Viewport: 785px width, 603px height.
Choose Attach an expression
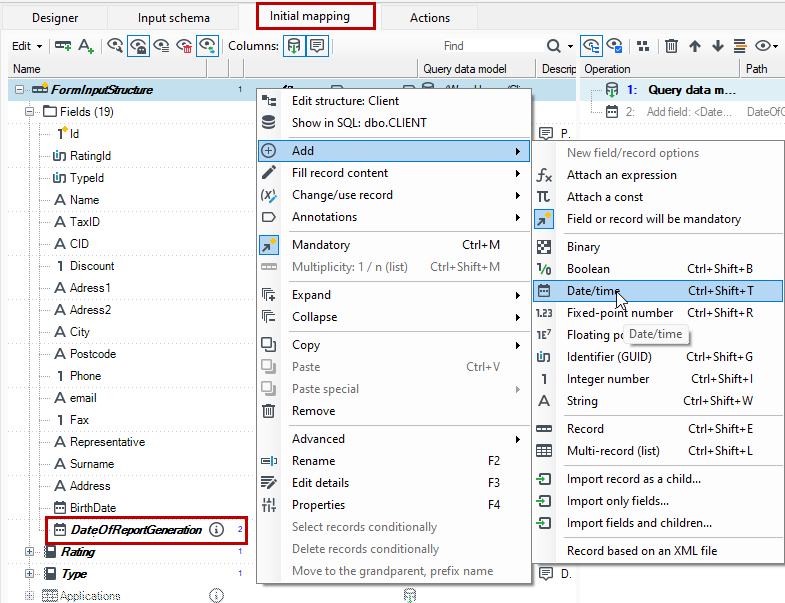point(658,175)
